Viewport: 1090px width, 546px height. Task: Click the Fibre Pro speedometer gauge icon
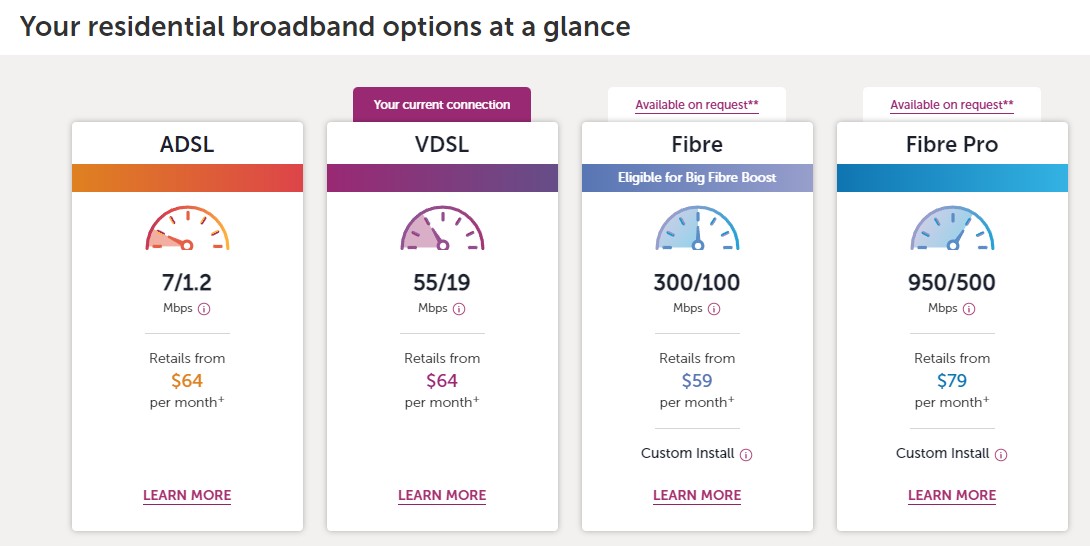(x=952, y=230)
